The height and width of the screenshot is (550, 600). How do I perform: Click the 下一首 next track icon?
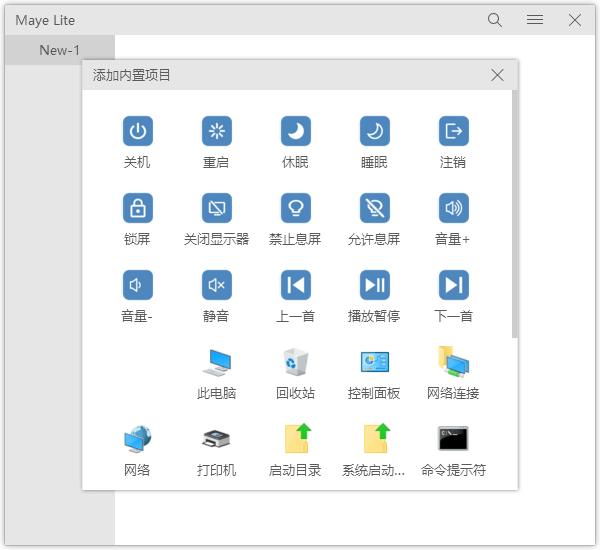pyautogui.click(x=453, y=285)
